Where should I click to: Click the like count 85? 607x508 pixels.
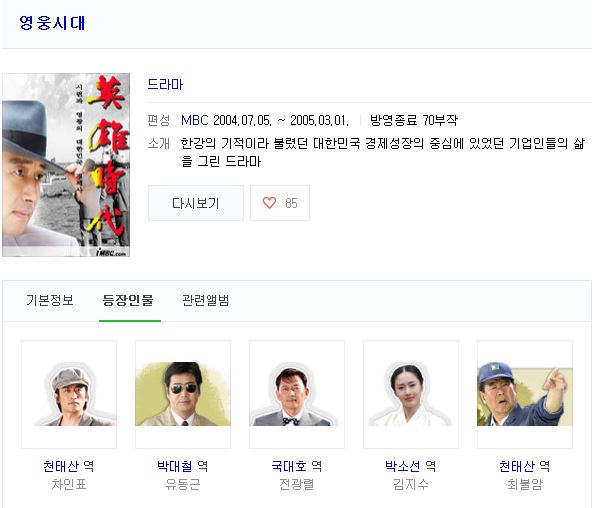(291, 203)
